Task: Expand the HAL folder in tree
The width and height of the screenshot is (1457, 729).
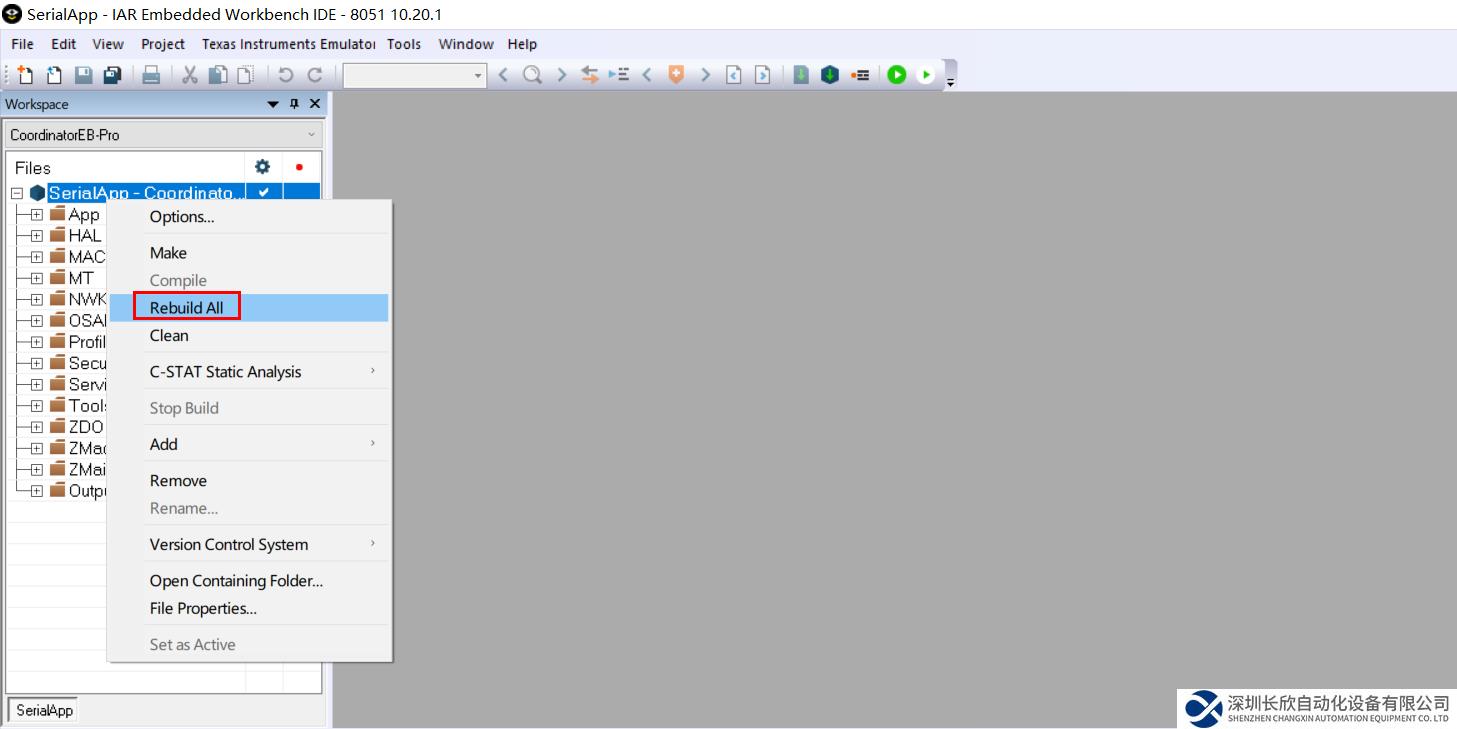Action: point(37,236)
